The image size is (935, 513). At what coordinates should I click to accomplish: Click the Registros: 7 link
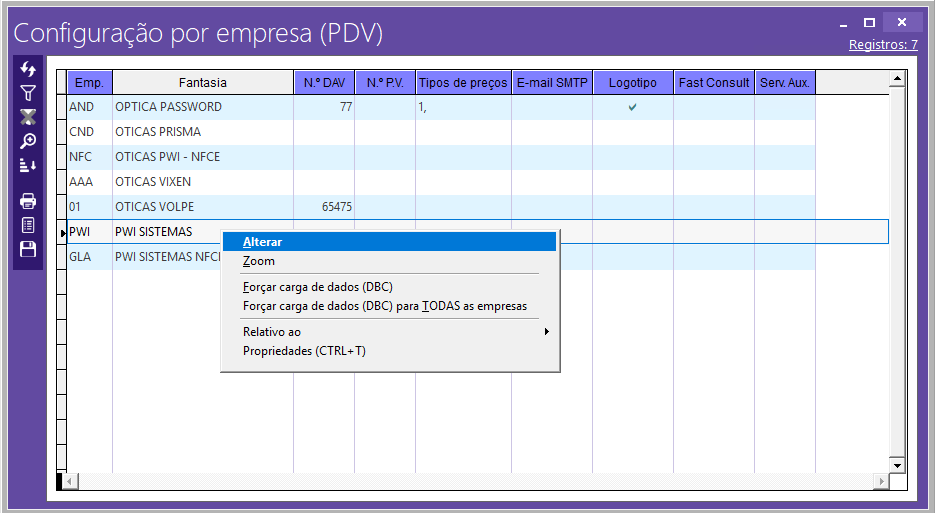pos(883,45)
